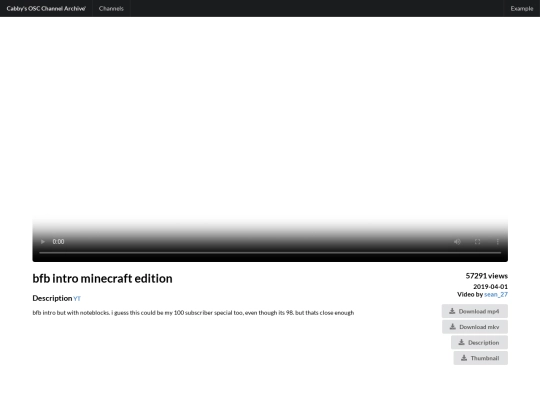Click the Description heading
Screen dimensions: 540x405
click(52, 298)
